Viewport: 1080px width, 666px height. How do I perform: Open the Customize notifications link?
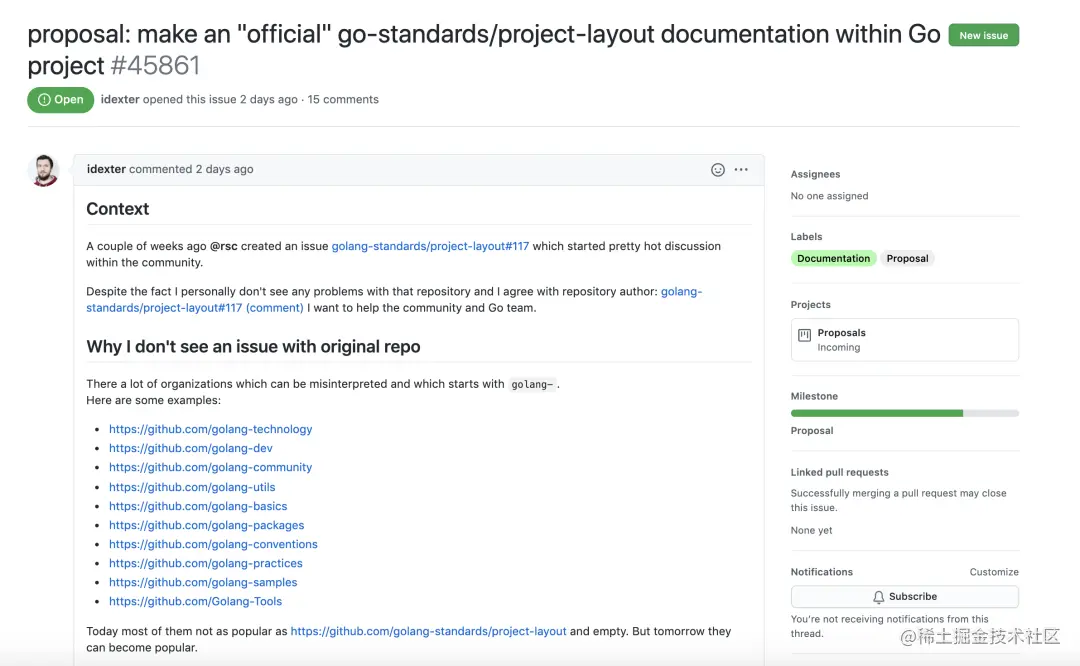[994, 572]
